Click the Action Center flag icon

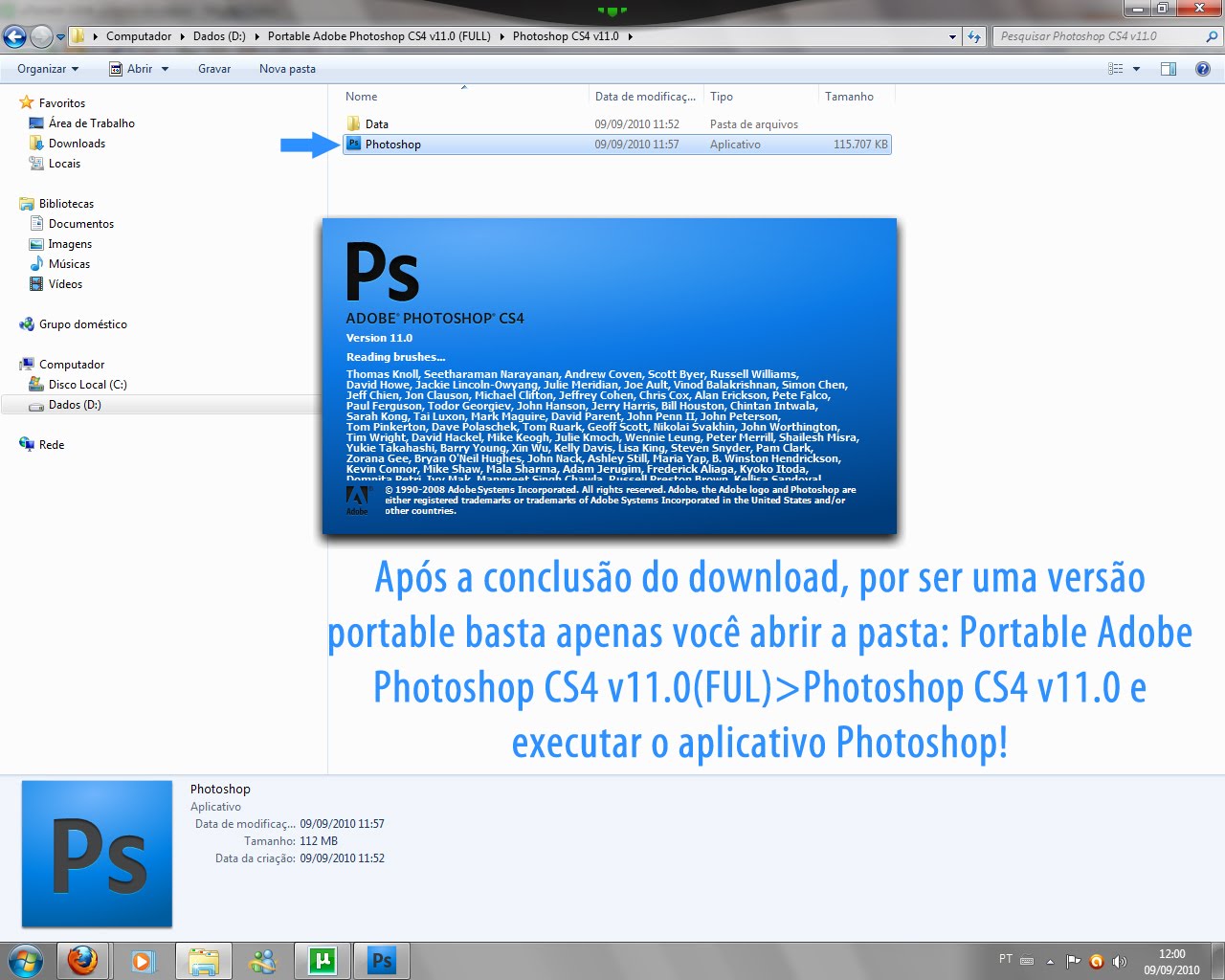point(1074,961)
